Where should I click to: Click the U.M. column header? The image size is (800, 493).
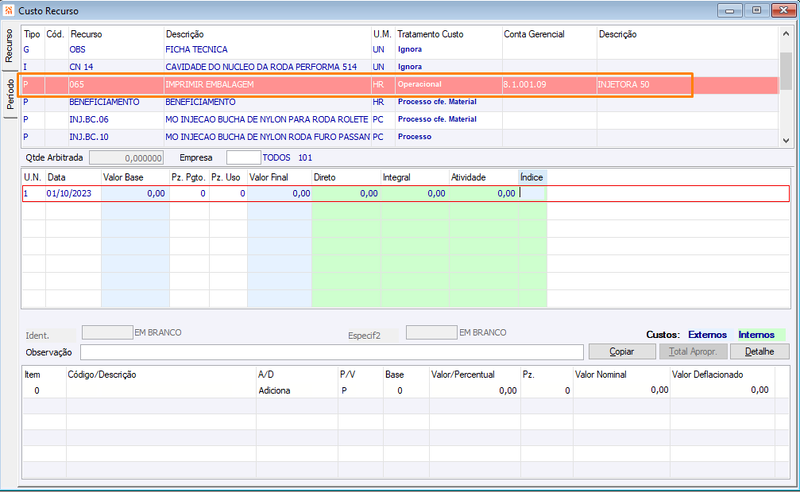pos(382,34)
